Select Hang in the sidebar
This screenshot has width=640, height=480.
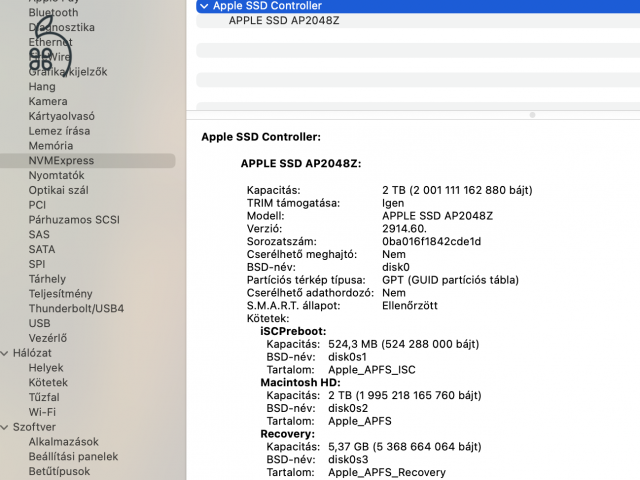point(42,87)
